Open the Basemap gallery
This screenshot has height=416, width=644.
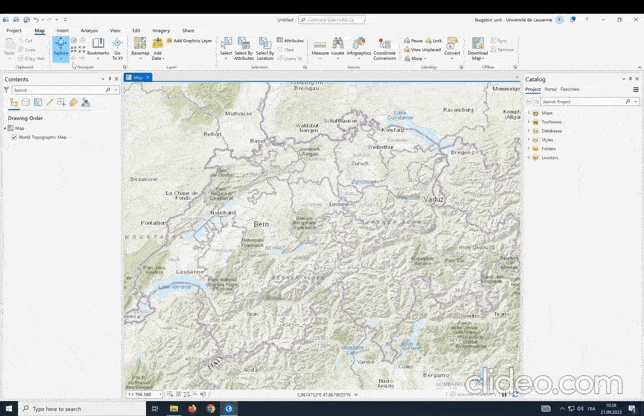pyautogui.click(x=140, y=46)
